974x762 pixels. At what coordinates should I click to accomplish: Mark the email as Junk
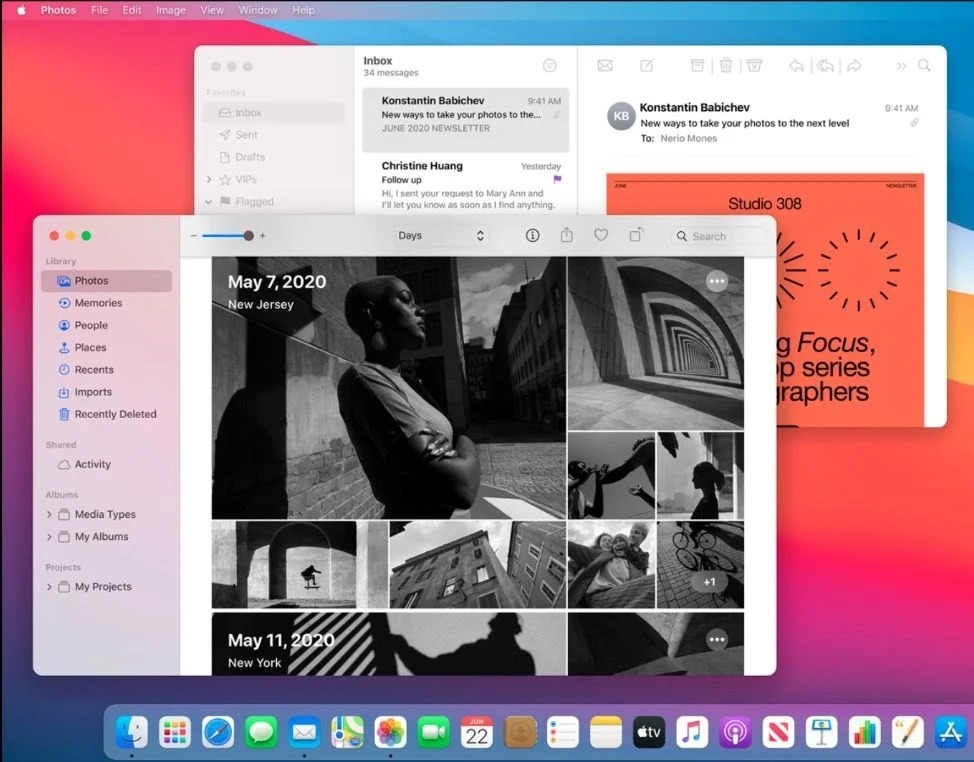click(x=753, y=65)
